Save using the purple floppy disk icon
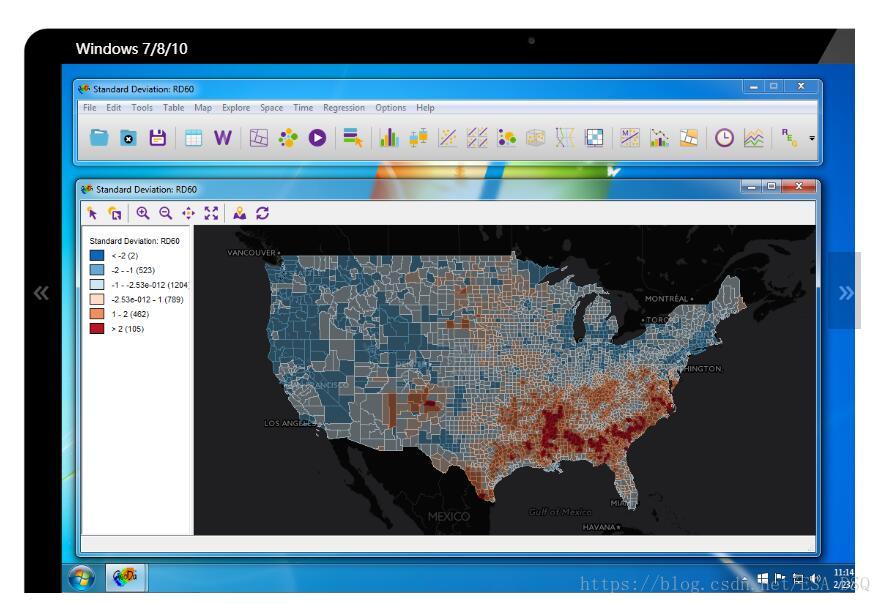 158,137
